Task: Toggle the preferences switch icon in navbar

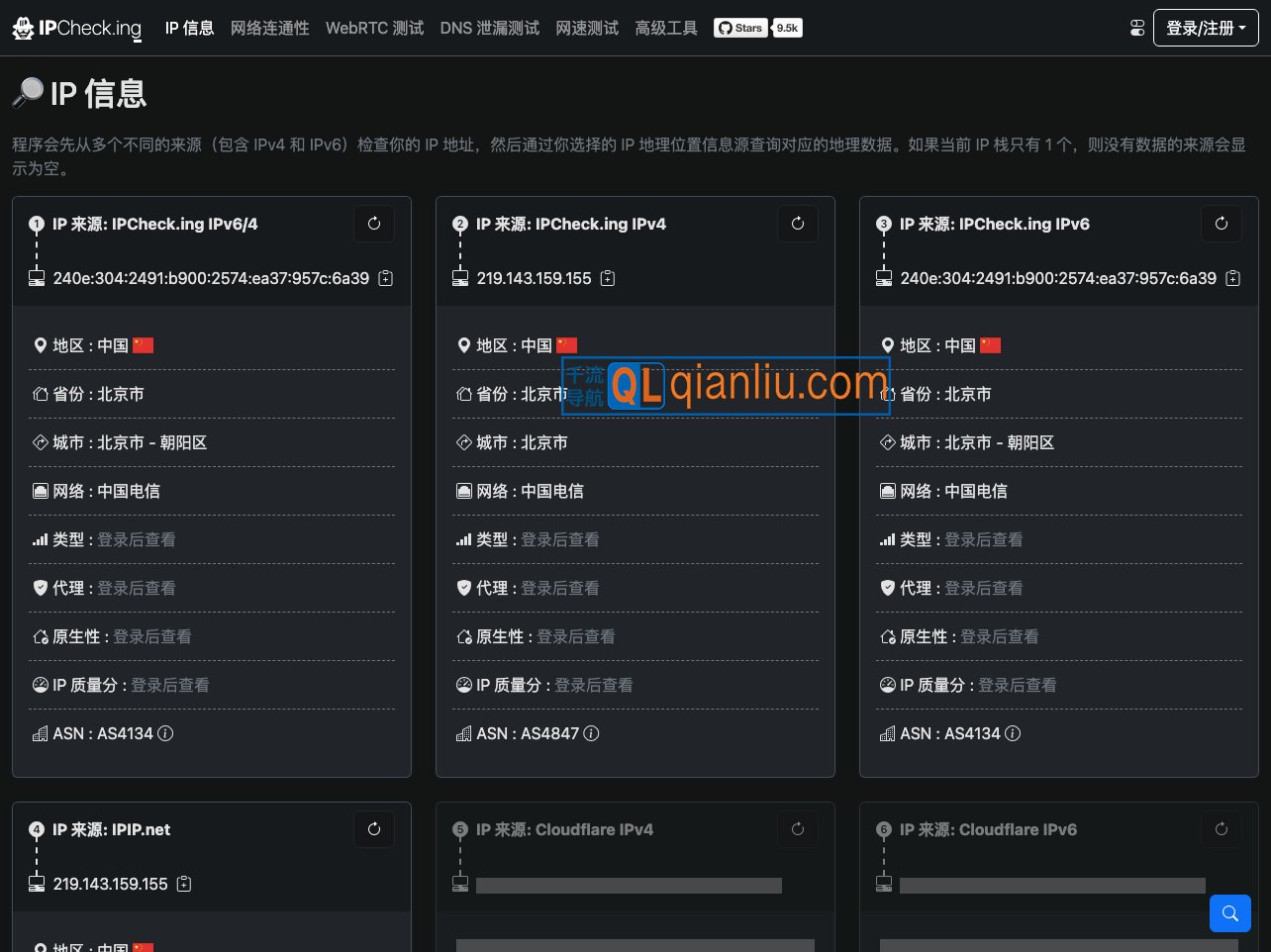Action: click(1137, 28)
